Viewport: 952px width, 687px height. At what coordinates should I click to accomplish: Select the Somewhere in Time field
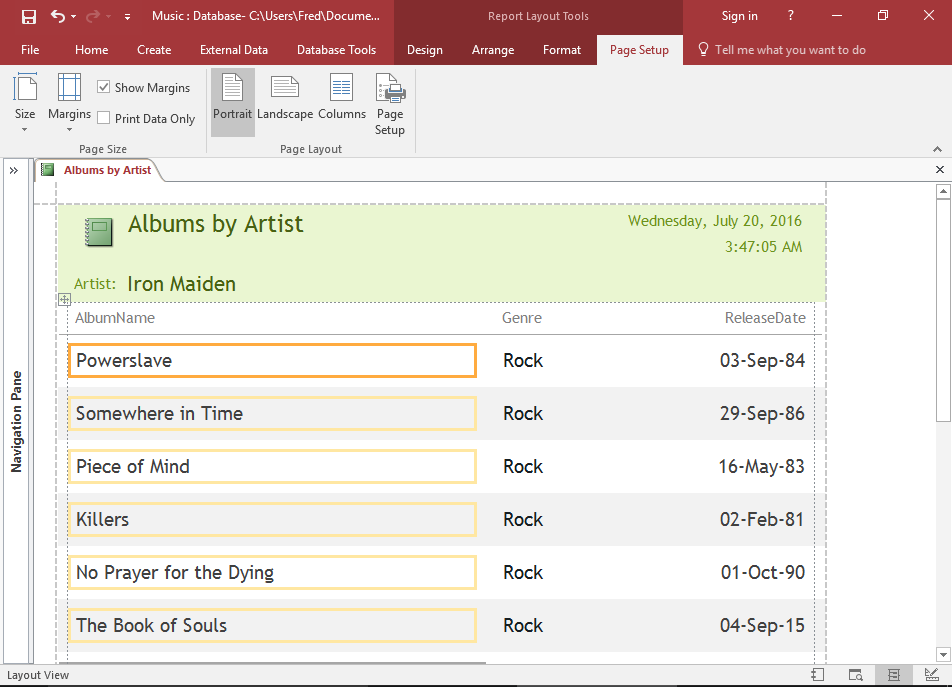click(272, 413)
